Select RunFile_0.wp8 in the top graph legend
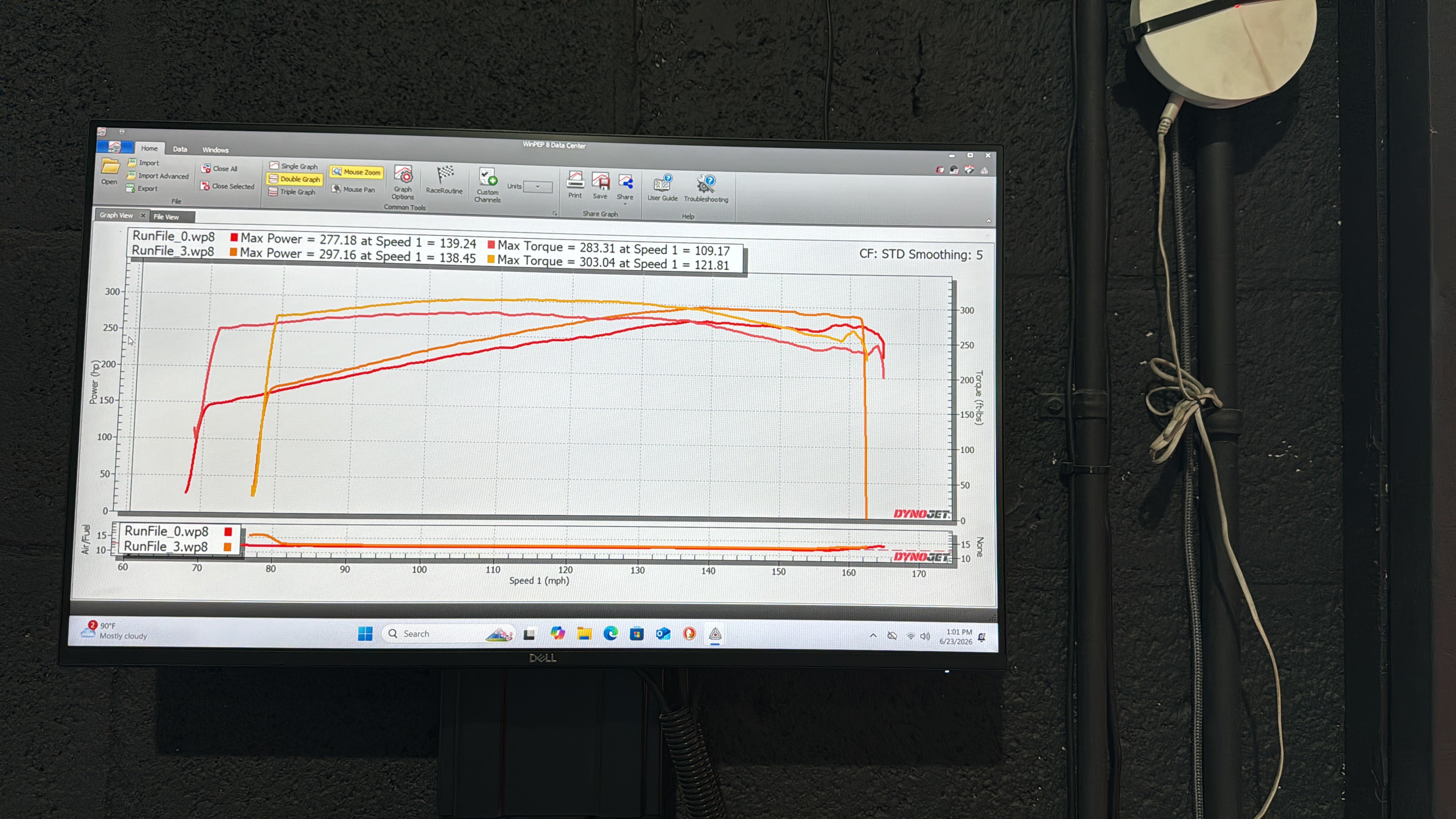Viewport: 1456px width, 819px height. pos(174,236)
